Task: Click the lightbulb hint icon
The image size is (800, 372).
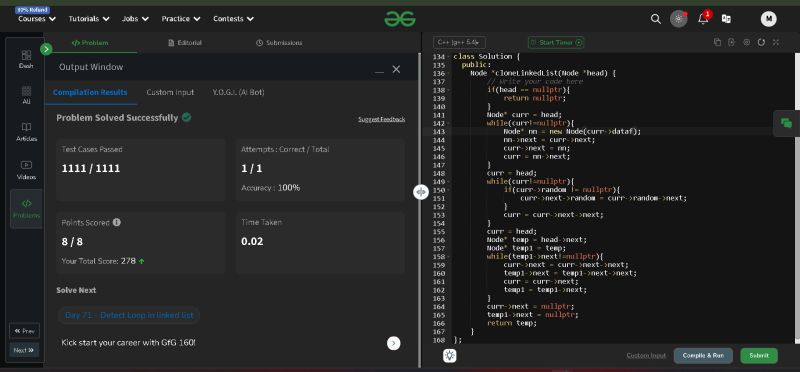Action: (x=449, y=356)
